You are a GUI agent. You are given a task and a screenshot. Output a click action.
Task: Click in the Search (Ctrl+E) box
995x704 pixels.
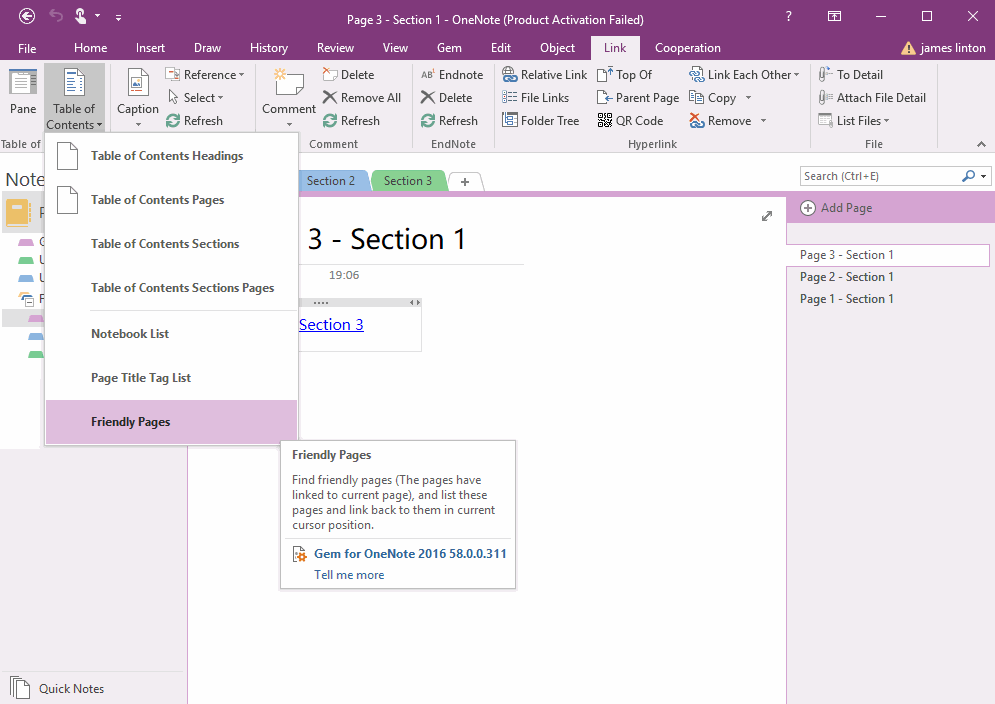click(x=881, y=176)
